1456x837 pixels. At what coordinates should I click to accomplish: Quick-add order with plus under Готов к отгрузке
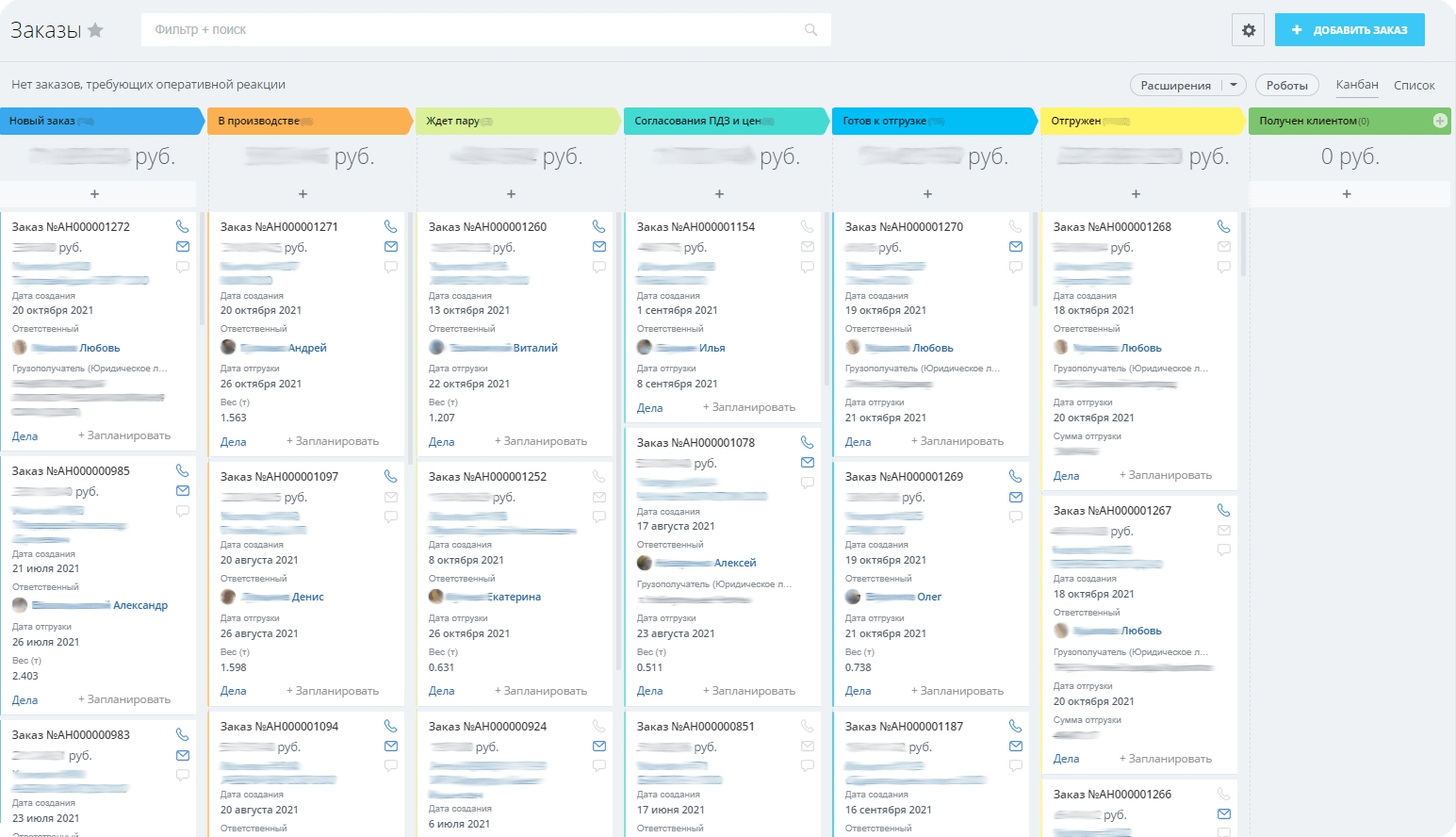pos(927,194)
